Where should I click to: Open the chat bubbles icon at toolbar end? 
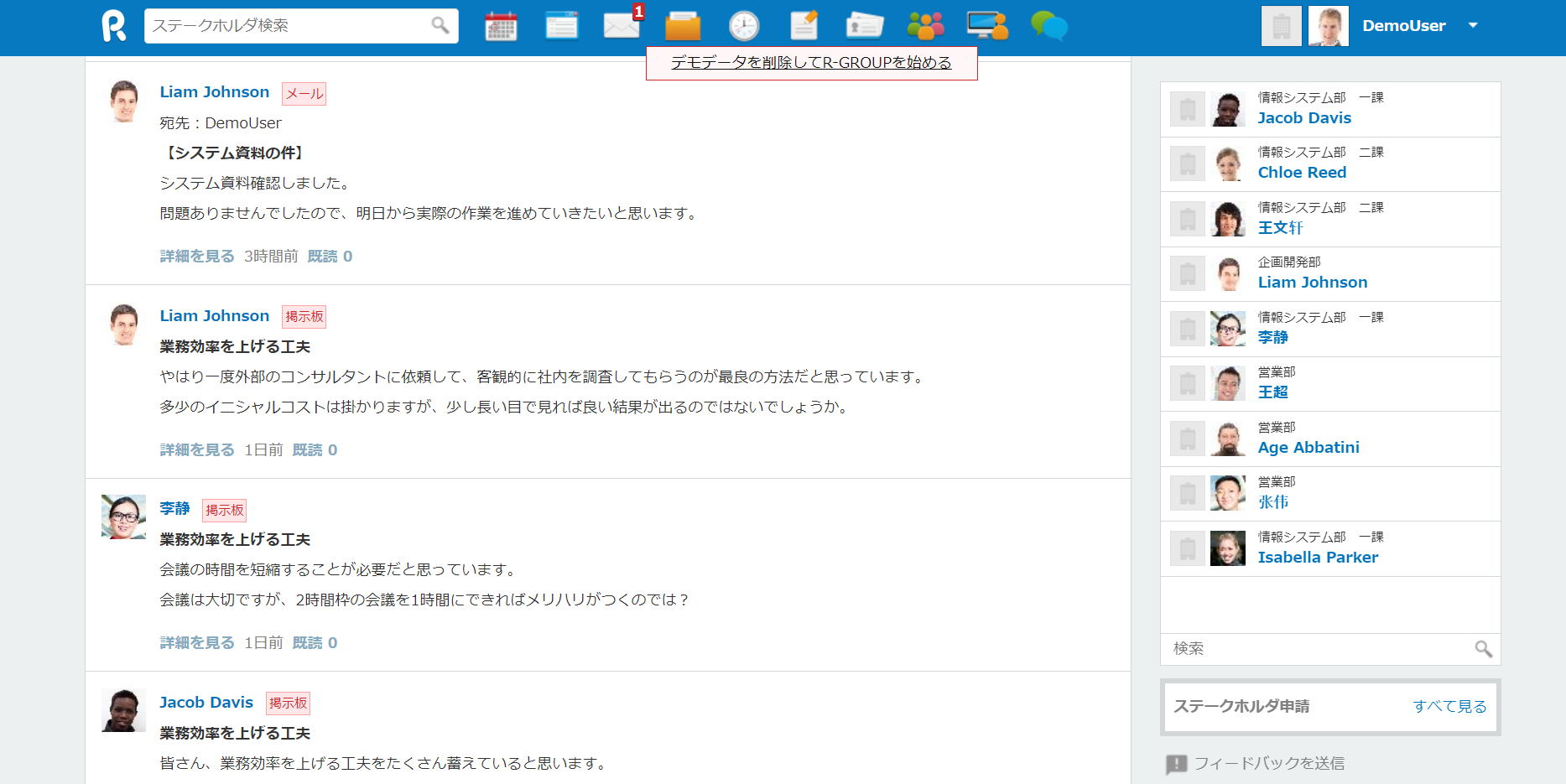point(1048,26)
